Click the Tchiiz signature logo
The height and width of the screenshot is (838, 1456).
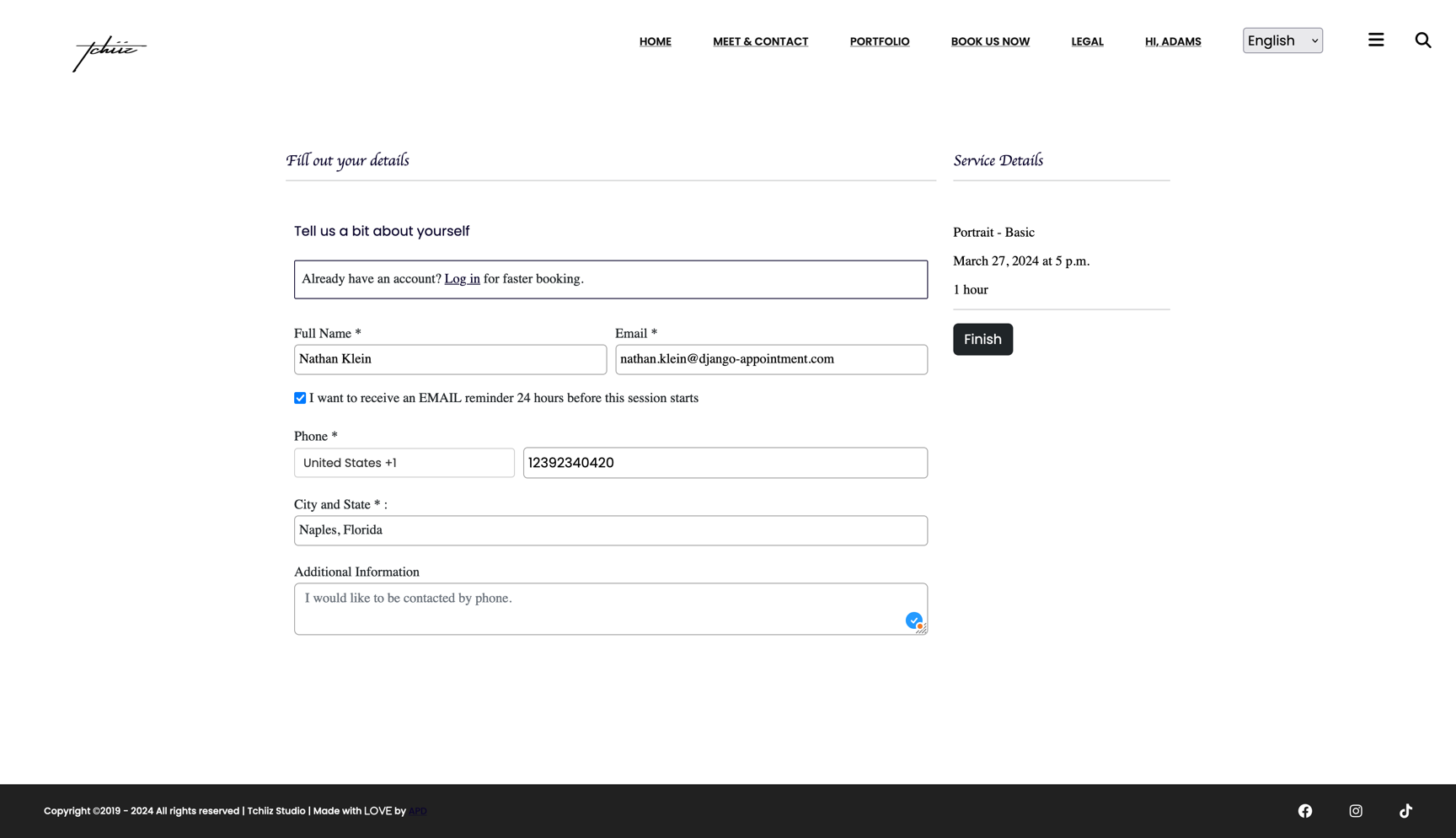click(110, 53)
